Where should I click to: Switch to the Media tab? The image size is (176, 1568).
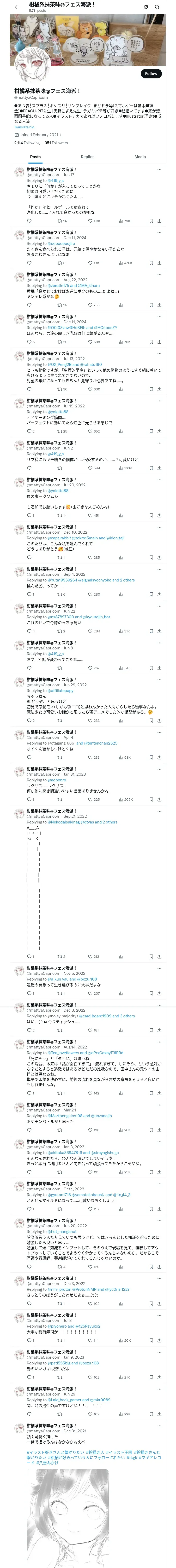[140, 157]
